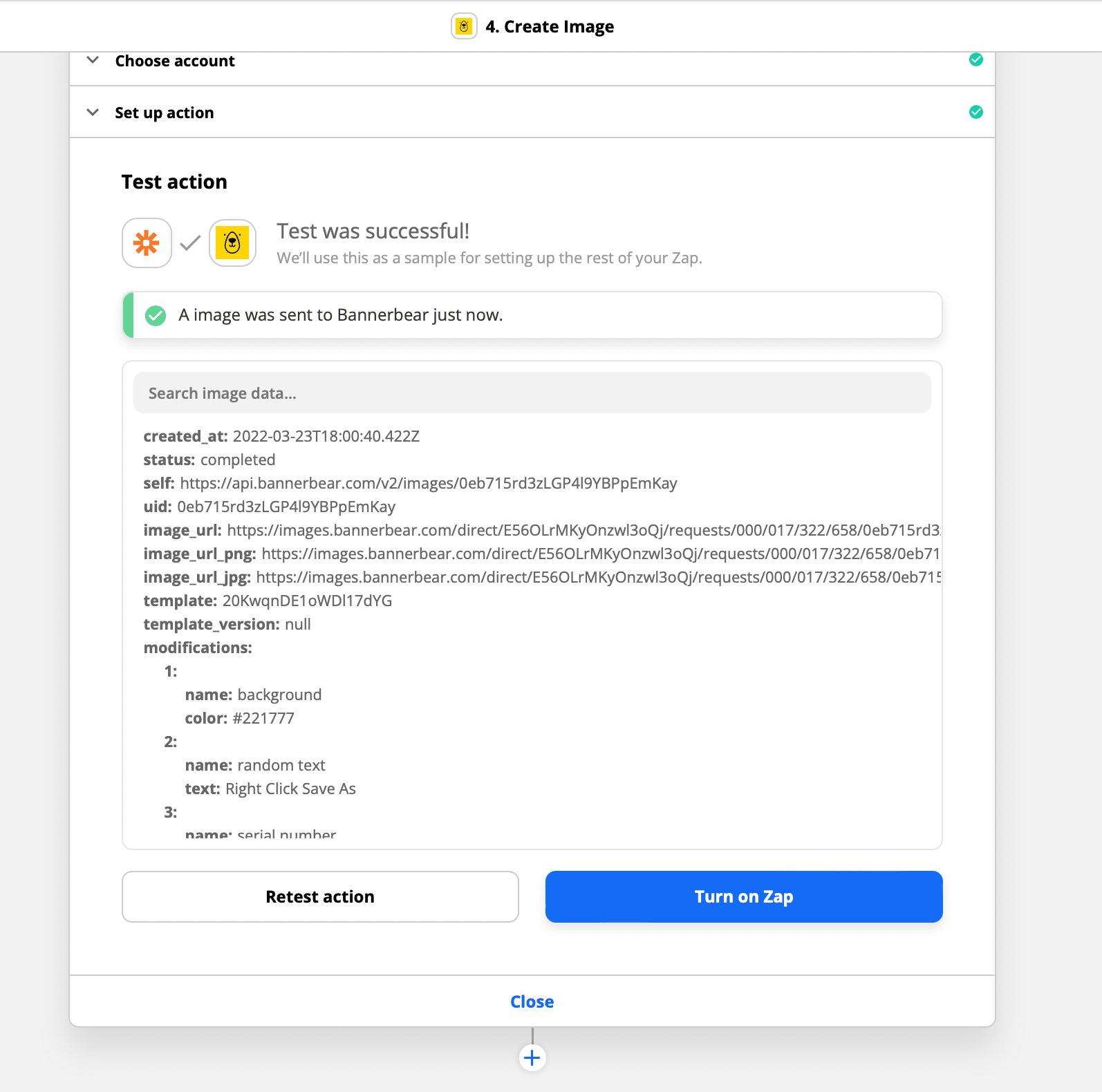Screen dimensions: 1102x1092
Task: Turn on the Zap
Action: tap(743, 896)
